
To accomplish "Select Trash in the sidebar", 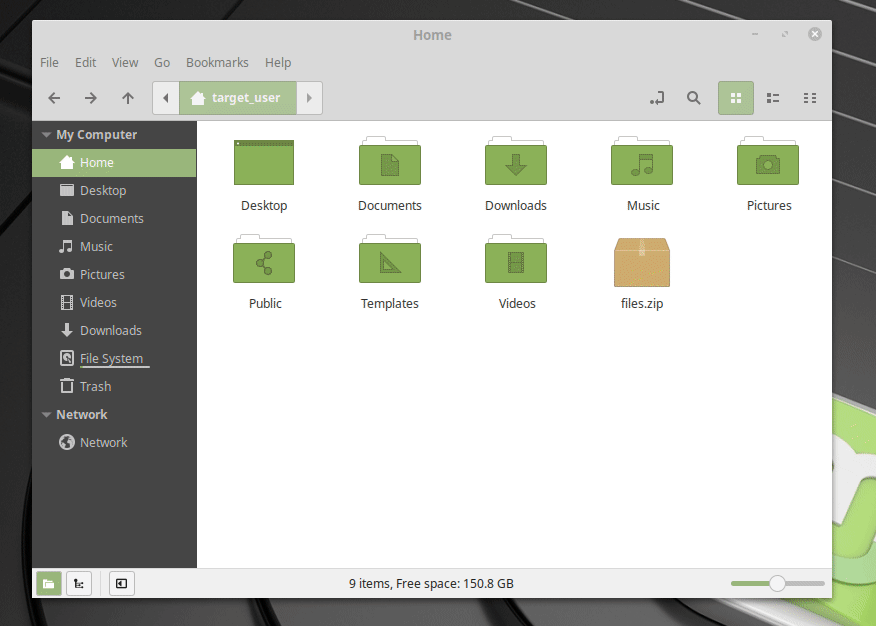I will coord(95,387).
